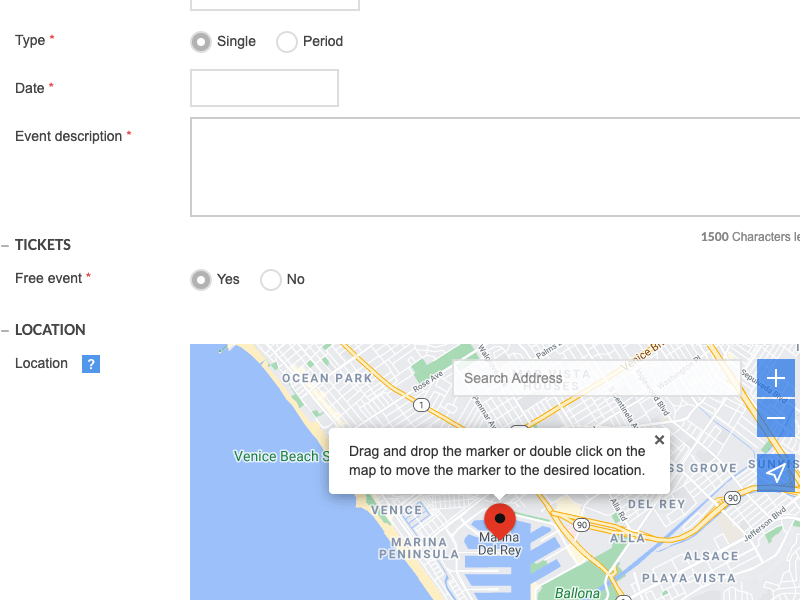Click the Search Address field on map
800x600 pixels.
coord(597,378)
